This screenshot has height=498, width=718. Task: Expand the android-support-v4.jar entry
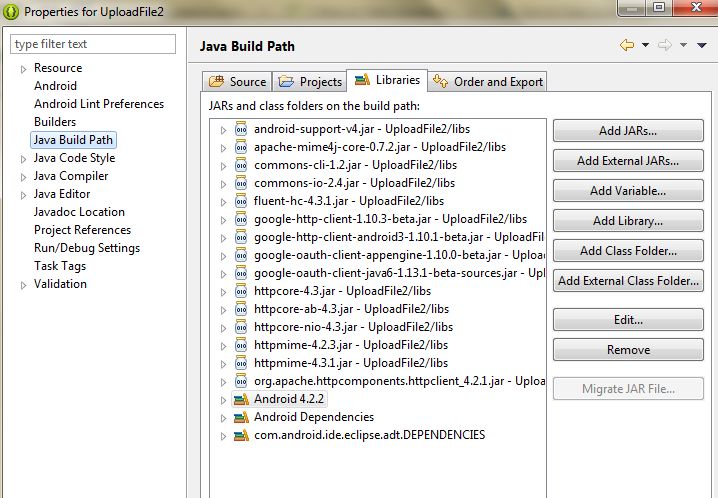point(223,130)
